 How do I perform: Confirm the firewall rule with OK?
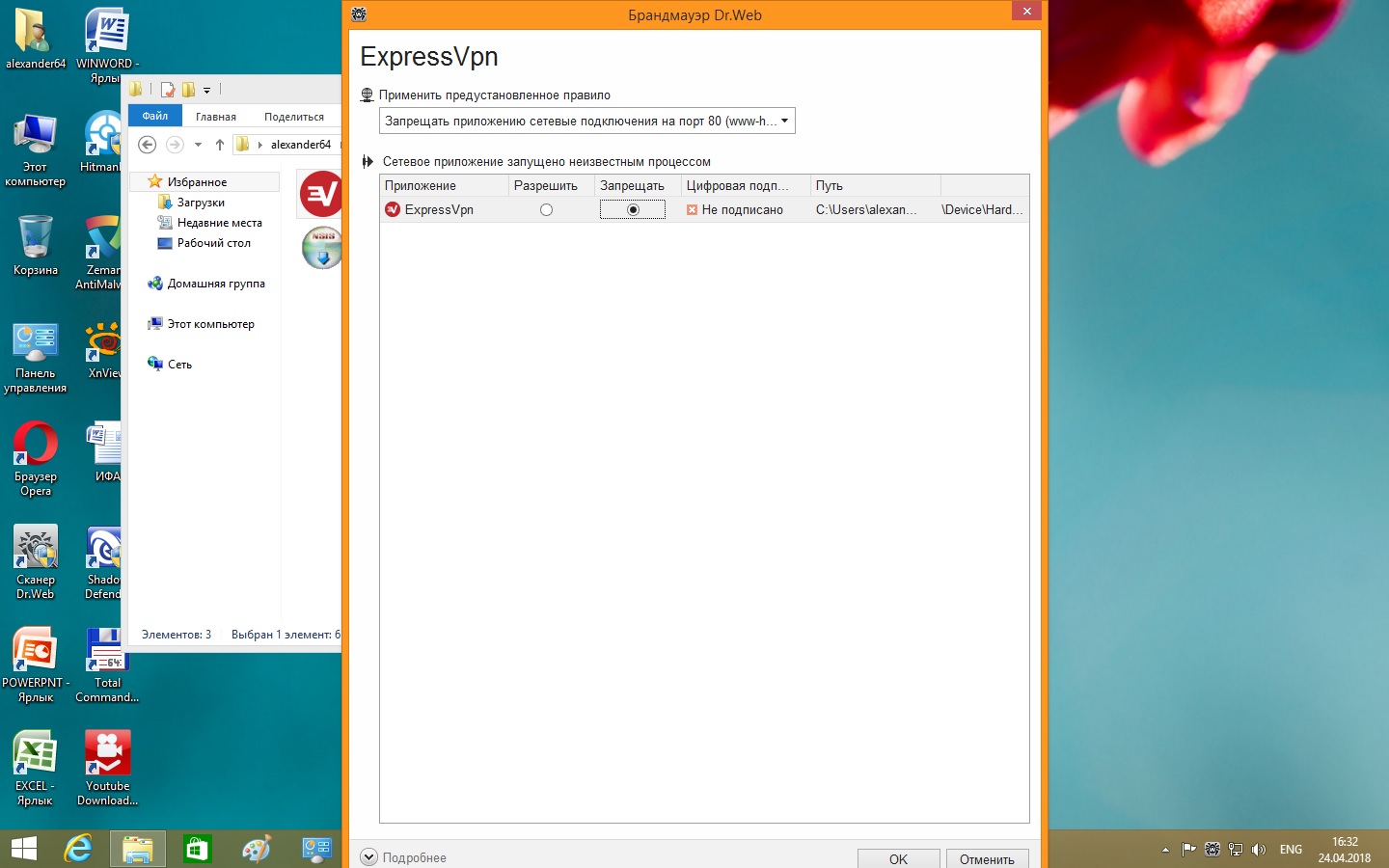tap(898, 858)
